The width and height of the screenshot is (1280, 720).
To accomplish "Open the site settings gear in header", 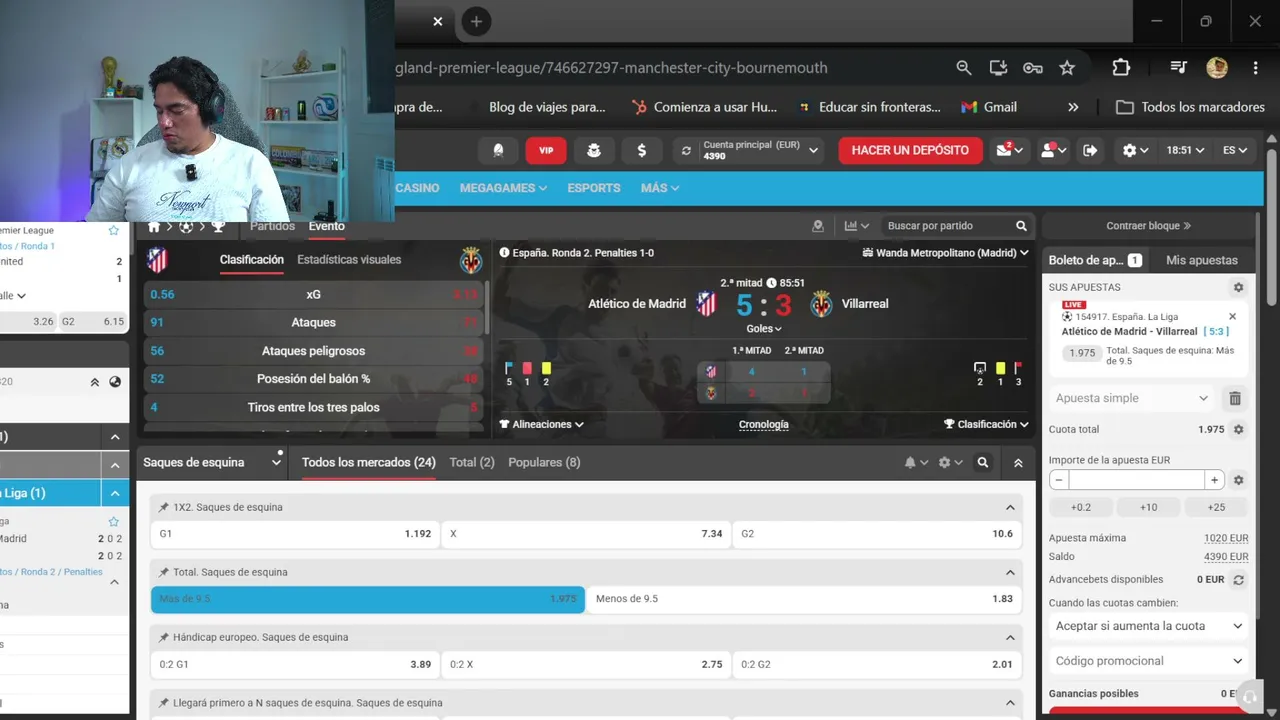I will tap(1135, 150).
